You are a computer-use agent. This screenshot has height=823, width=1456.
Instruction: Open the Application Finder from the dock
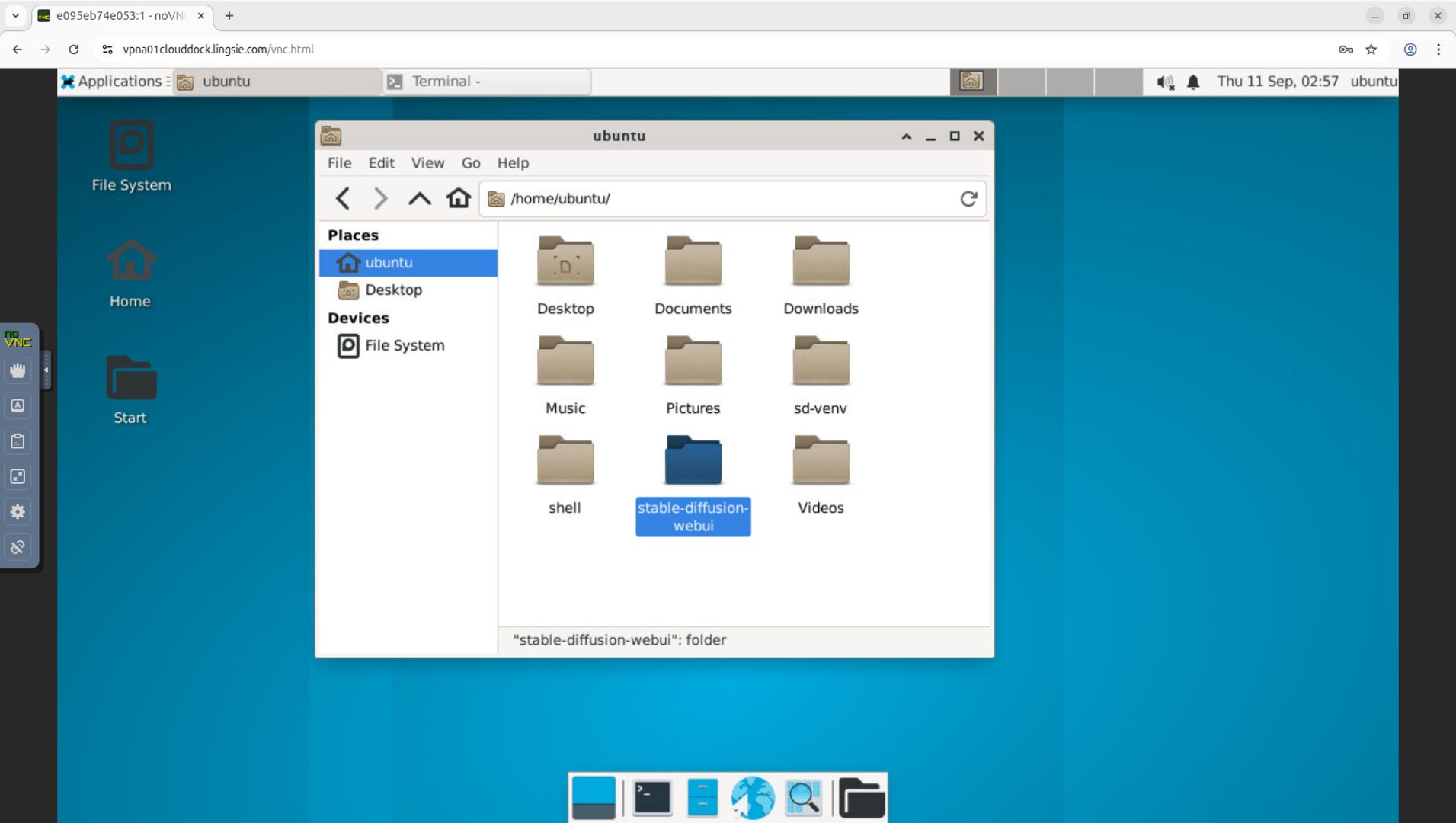coord(803,797)
